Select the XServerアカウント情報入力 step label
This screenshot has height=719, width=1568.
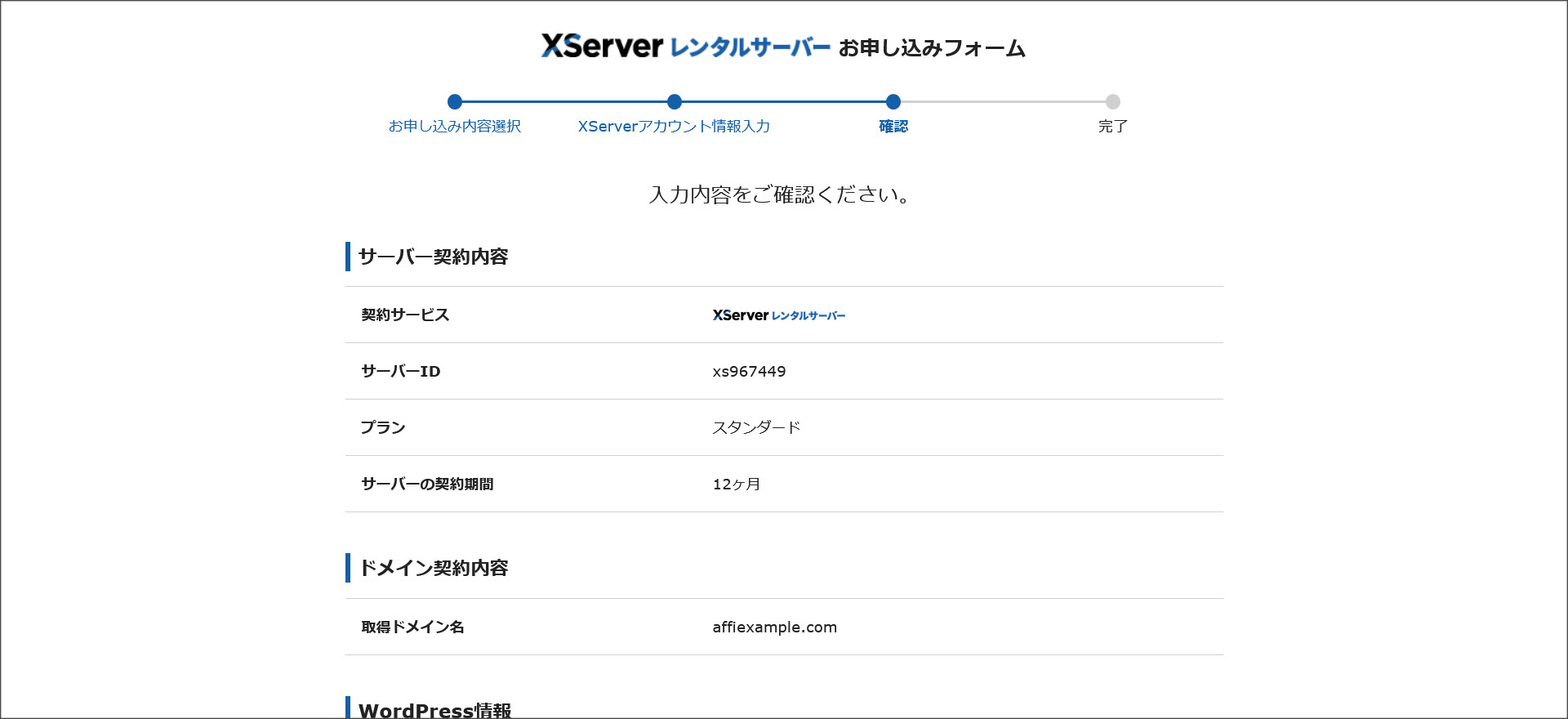pyautogui.click(x=674, y=127)
